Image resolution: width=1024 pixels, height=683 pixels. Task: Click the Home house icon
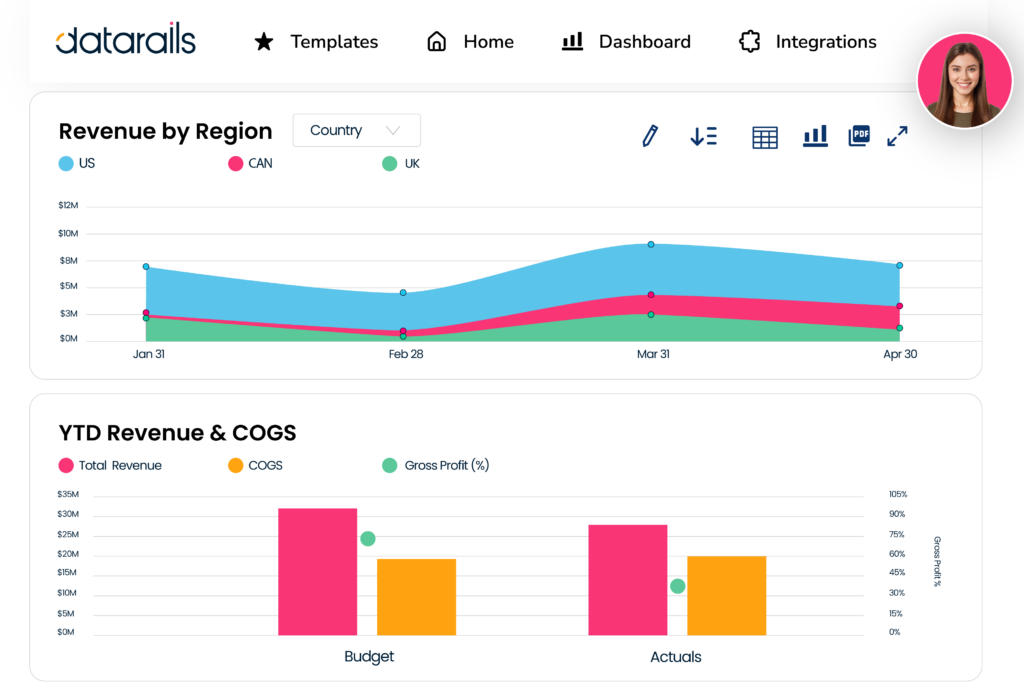(x=436, y=41)
